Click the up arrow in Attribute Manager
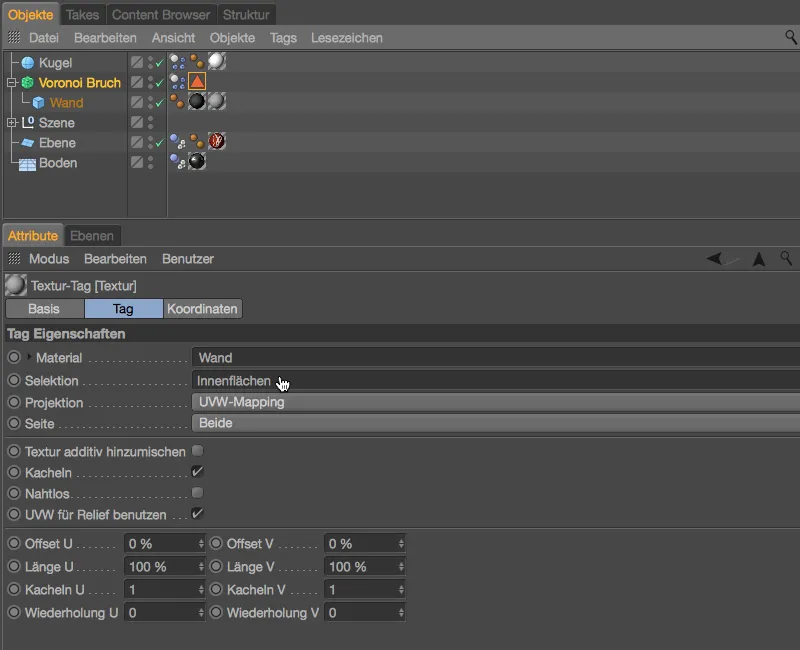 [759, 259]
